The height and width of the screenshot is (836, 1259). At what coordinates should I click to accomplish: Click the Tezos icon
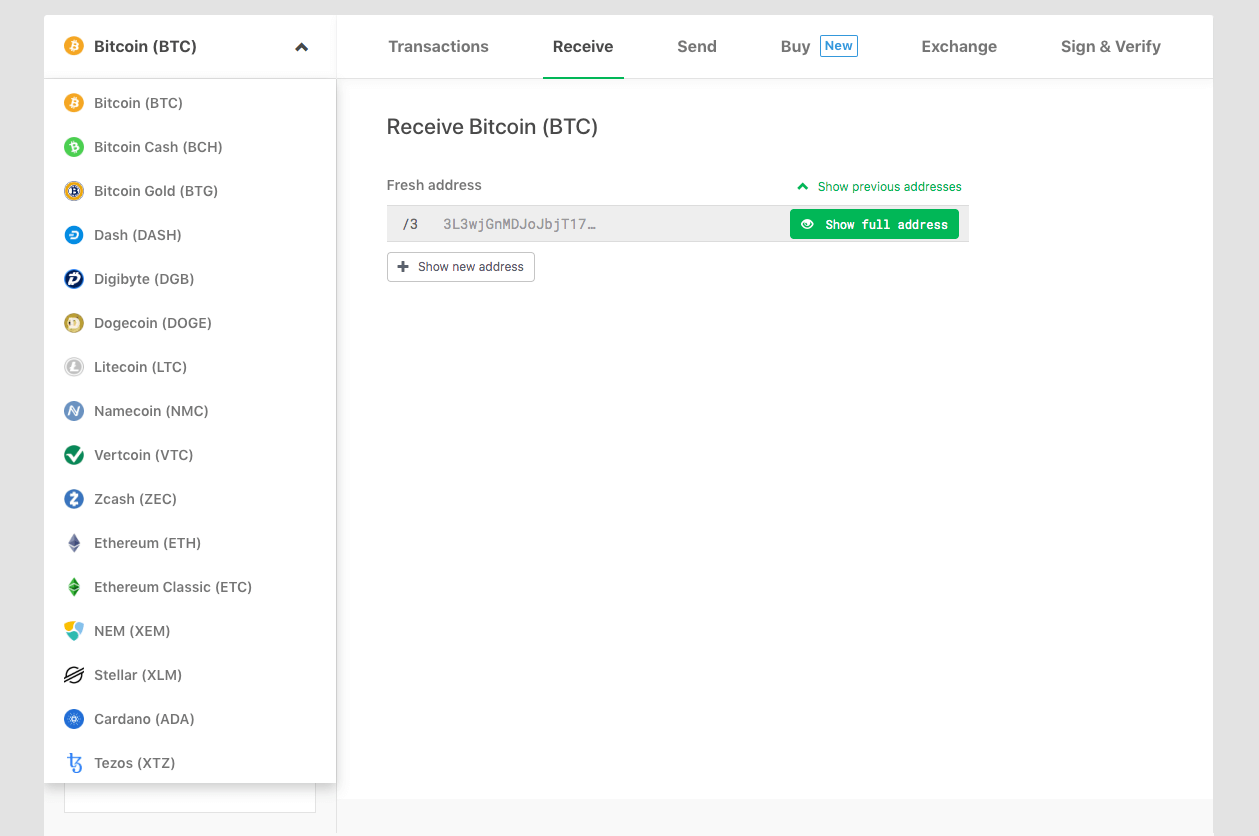pyautogui.click(x=74, y=763)
